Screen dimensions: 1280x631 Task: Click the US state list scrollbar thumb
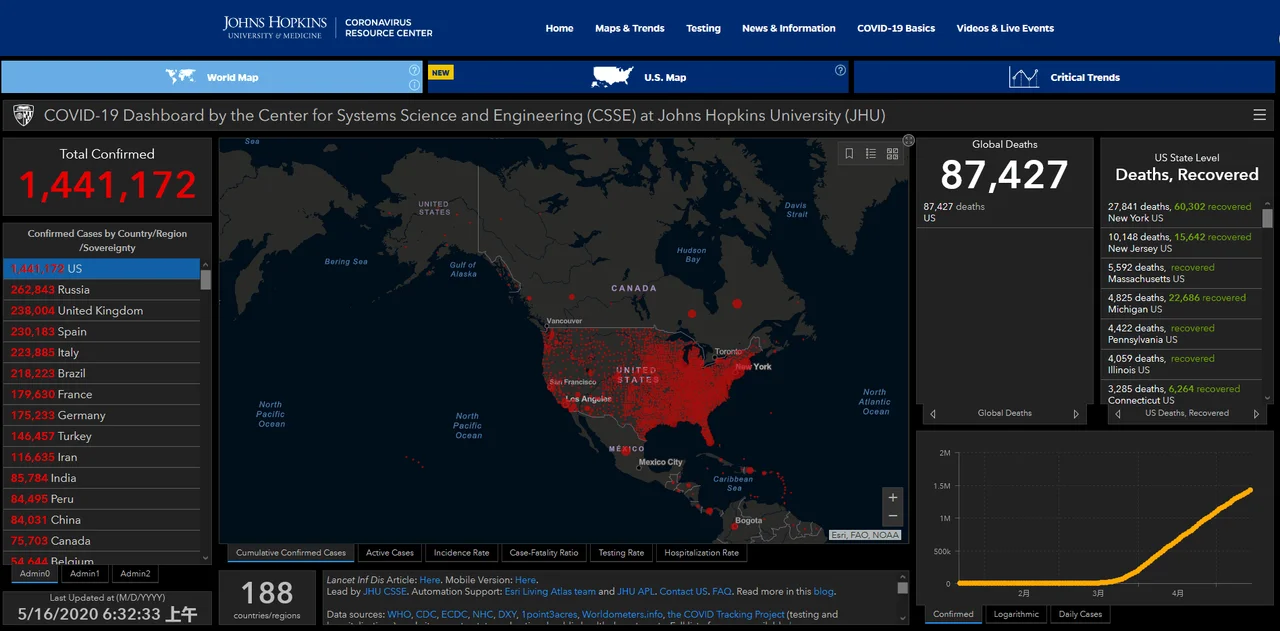click(x=1267, y=219)
